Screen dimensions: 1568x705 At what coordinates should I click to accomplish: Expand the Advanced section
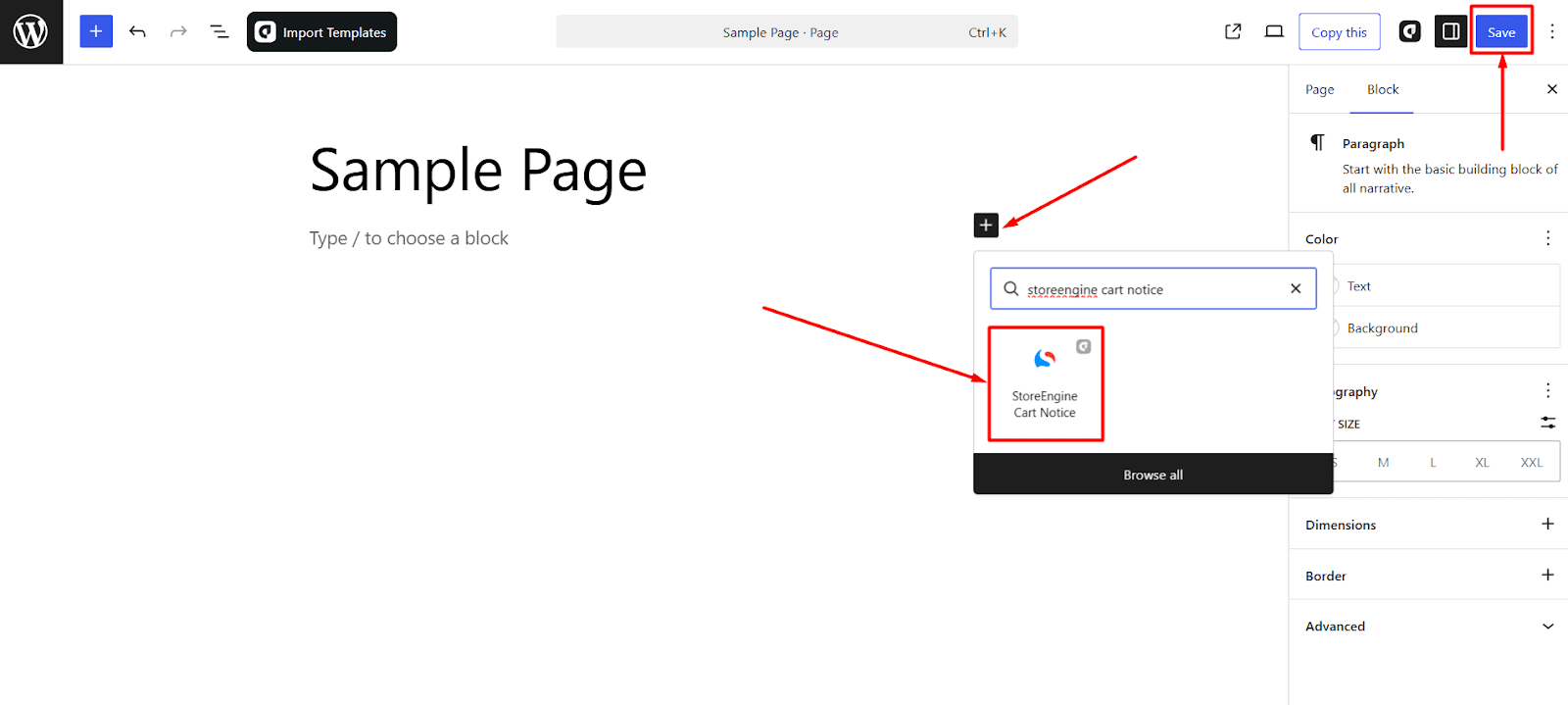click(x=1547, y=627)
